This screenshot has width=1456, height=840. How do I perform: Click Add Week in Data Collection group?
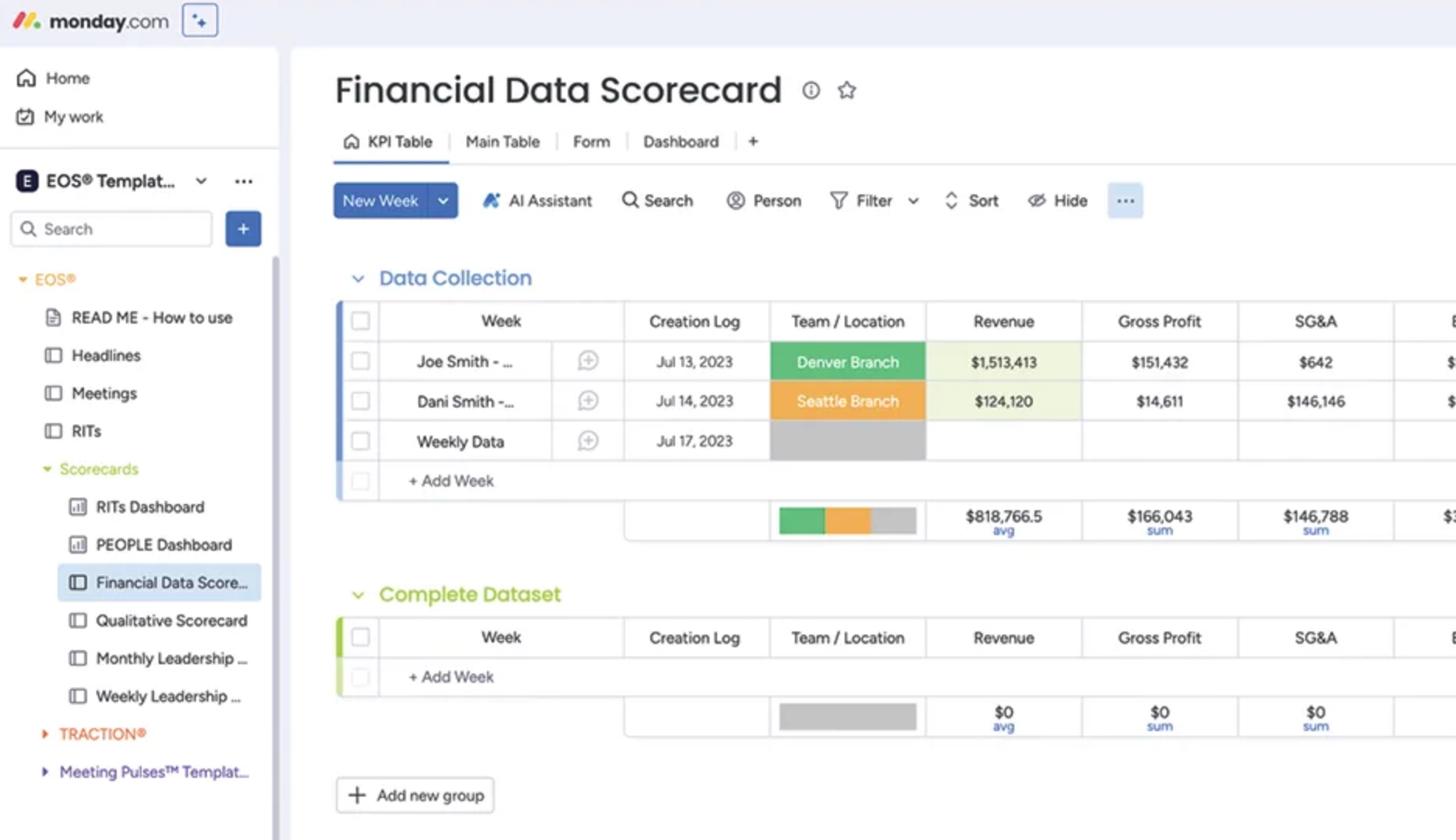pos(451,481)
